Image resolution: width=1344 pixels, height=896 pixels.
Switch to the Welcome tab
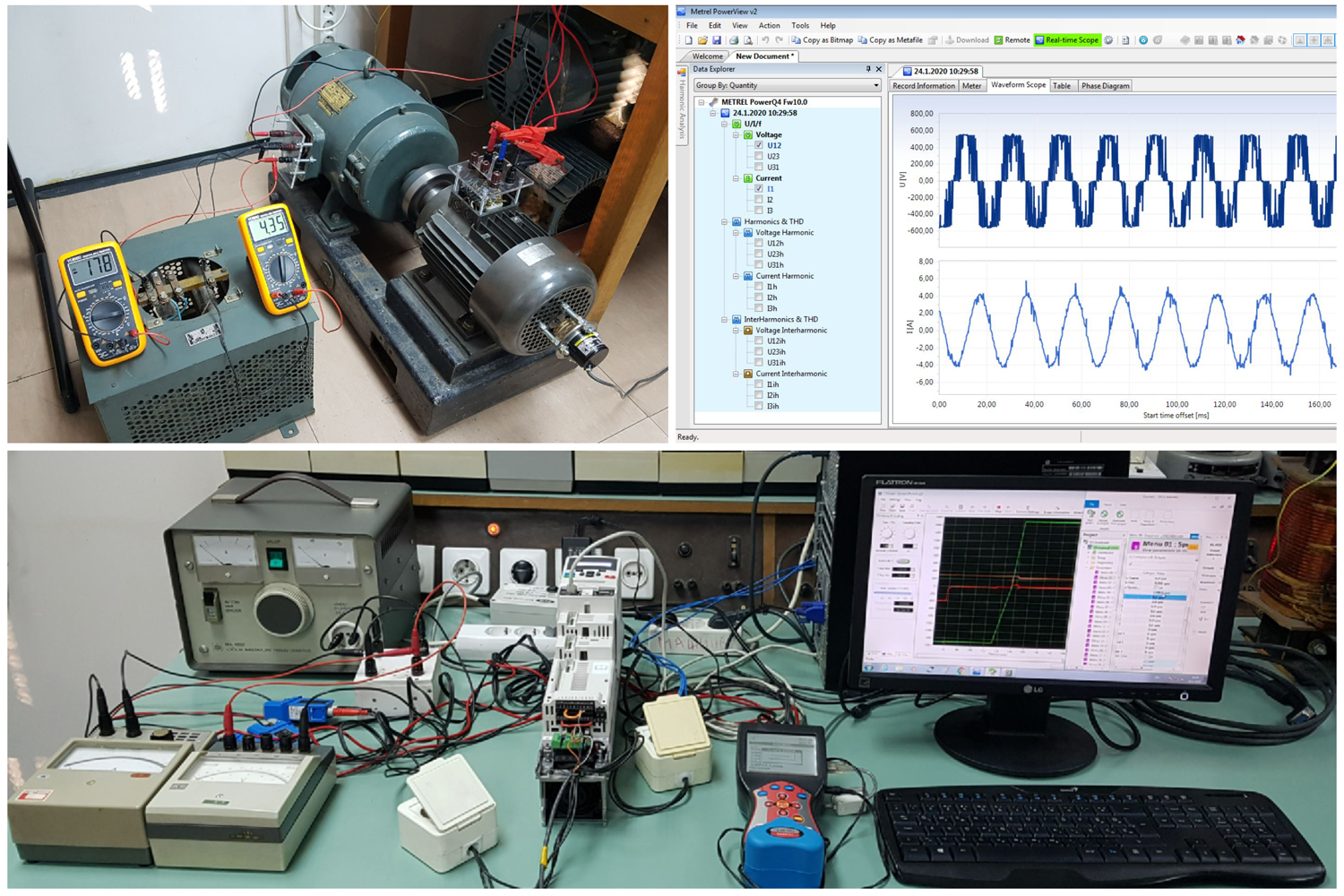tap(707, 56)
